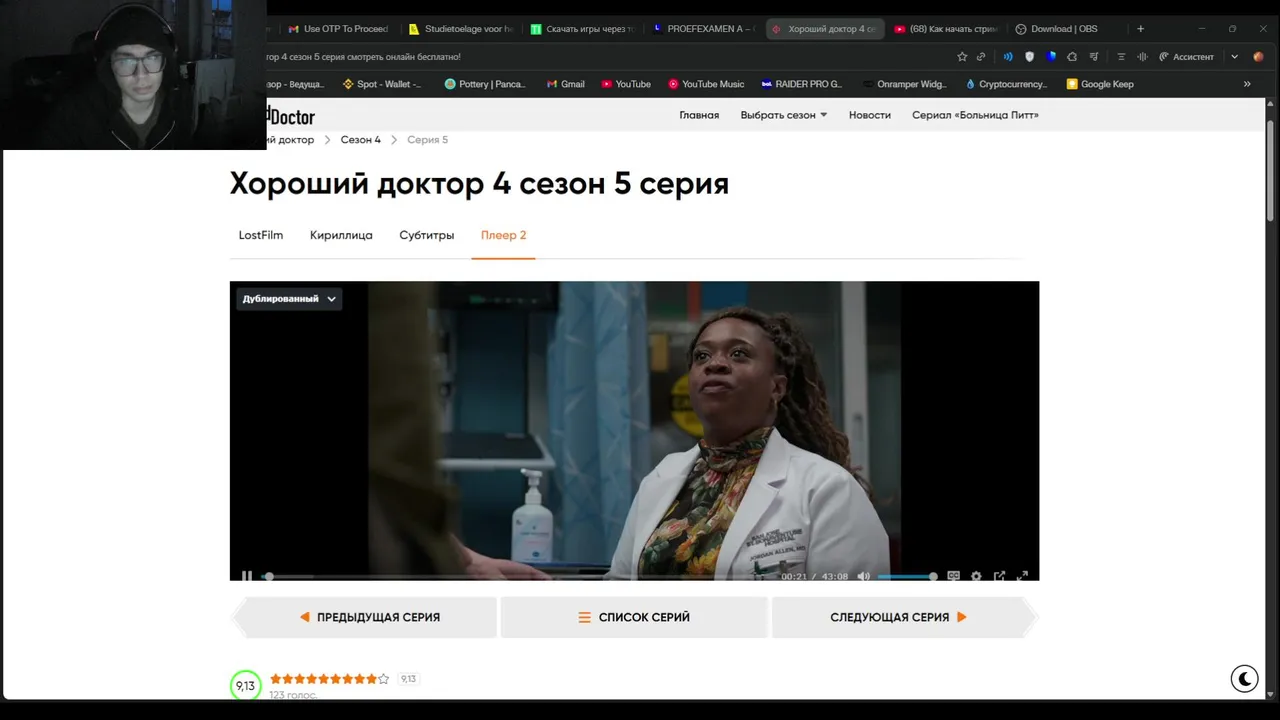Viewport: 1280px width, 720px height.
Task: Toggle closed captions in the player
Action: [x=953, y=576]
